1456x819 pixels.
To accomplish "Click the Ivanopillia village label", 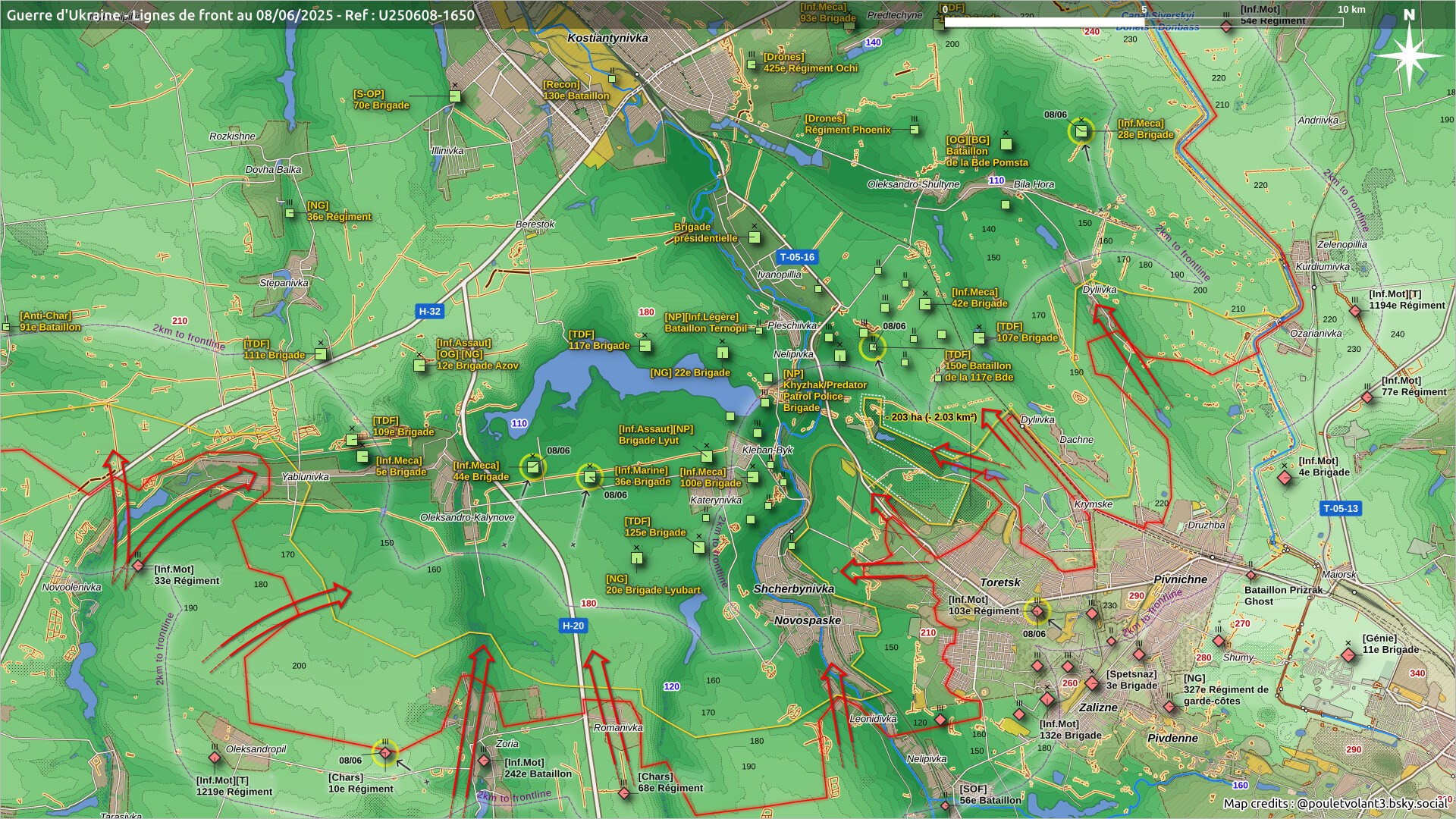I will 779,275.
